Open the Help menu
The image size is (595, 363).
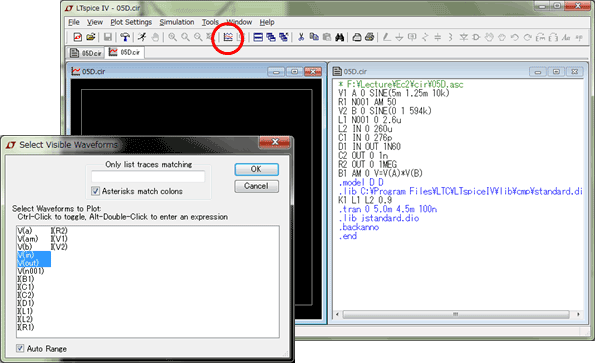pos(267,22)
